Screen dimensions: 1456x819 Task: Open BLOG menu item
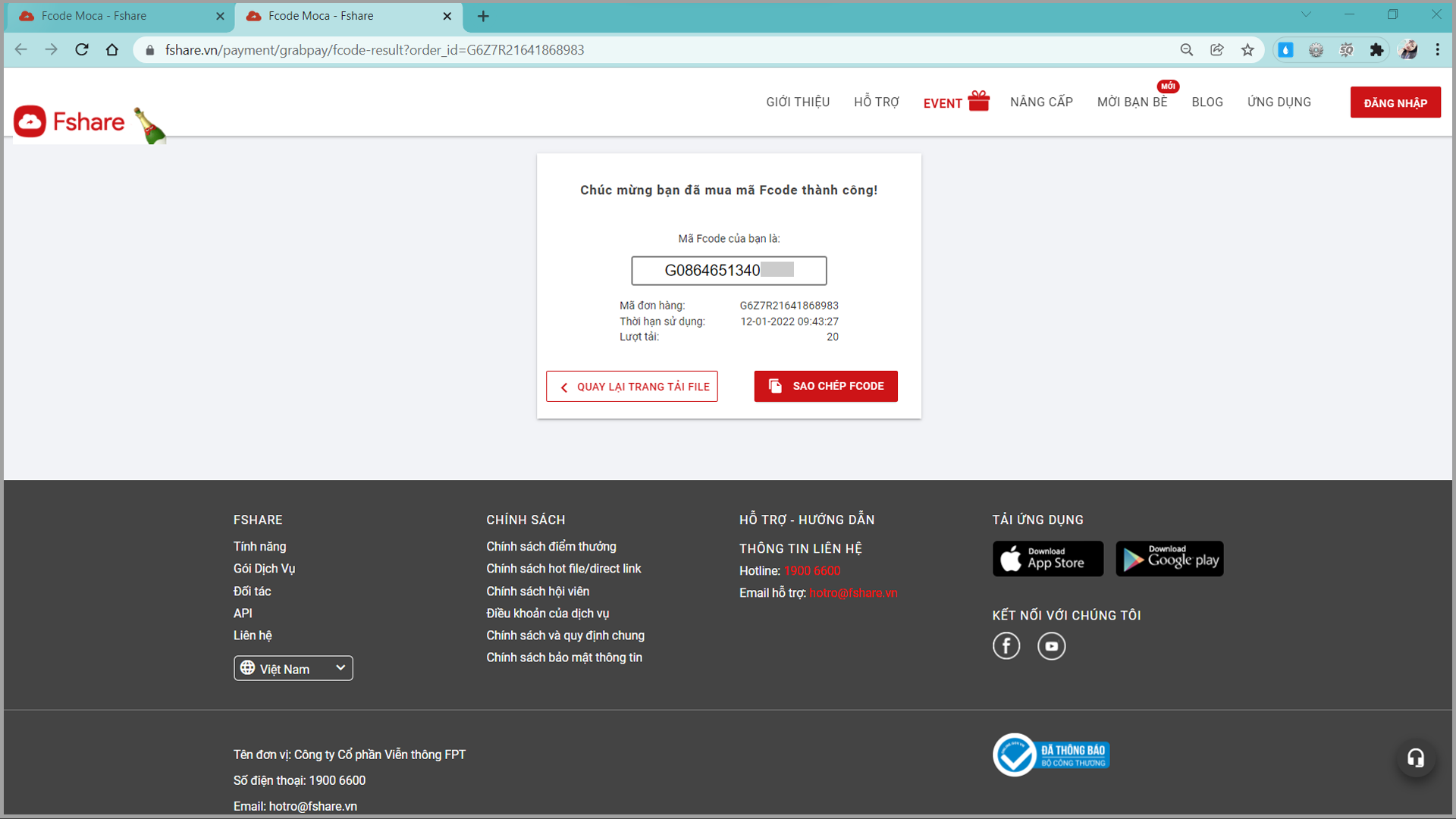tap(1207, 102)
